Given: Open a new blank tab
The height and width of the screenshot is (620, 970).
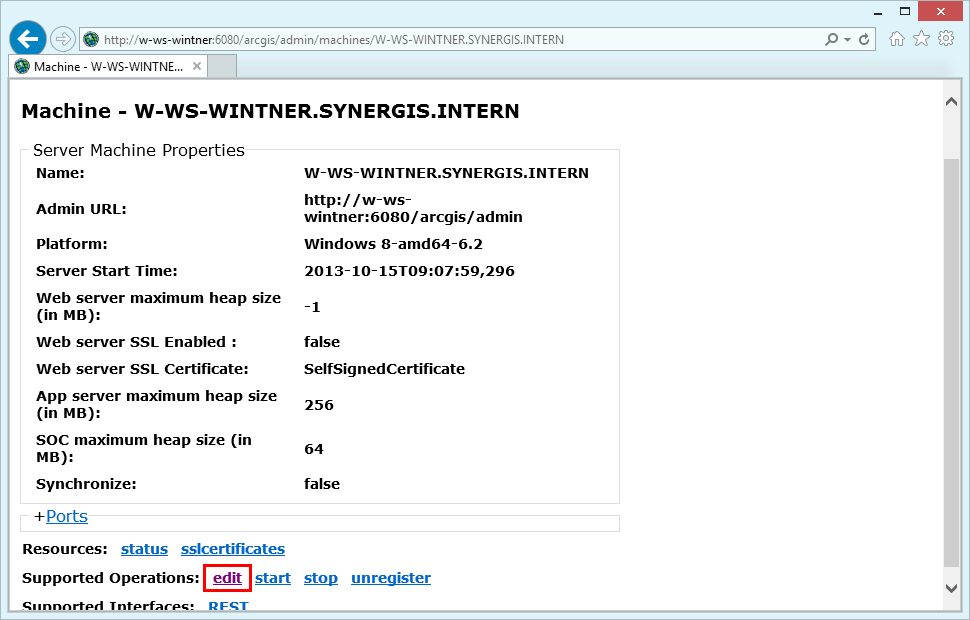Looking at the screenshot, I should [222, 66].
